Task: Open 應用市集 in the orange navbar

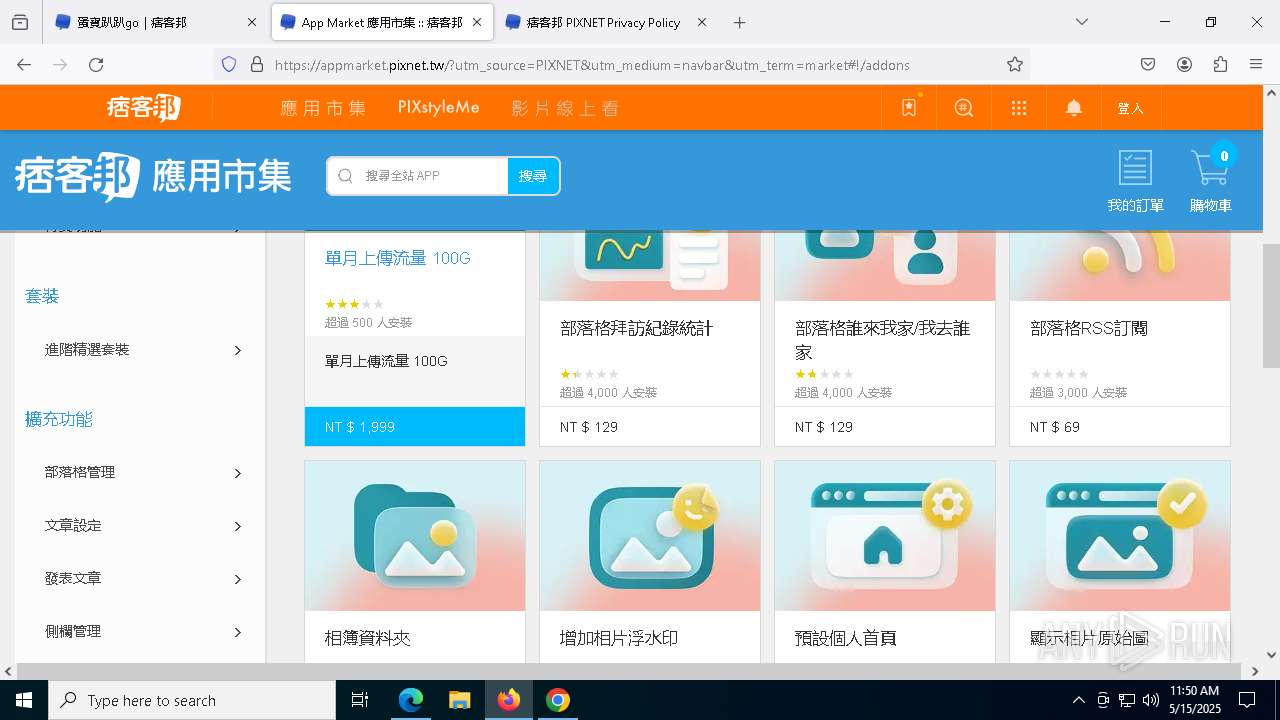Action: 323,108
